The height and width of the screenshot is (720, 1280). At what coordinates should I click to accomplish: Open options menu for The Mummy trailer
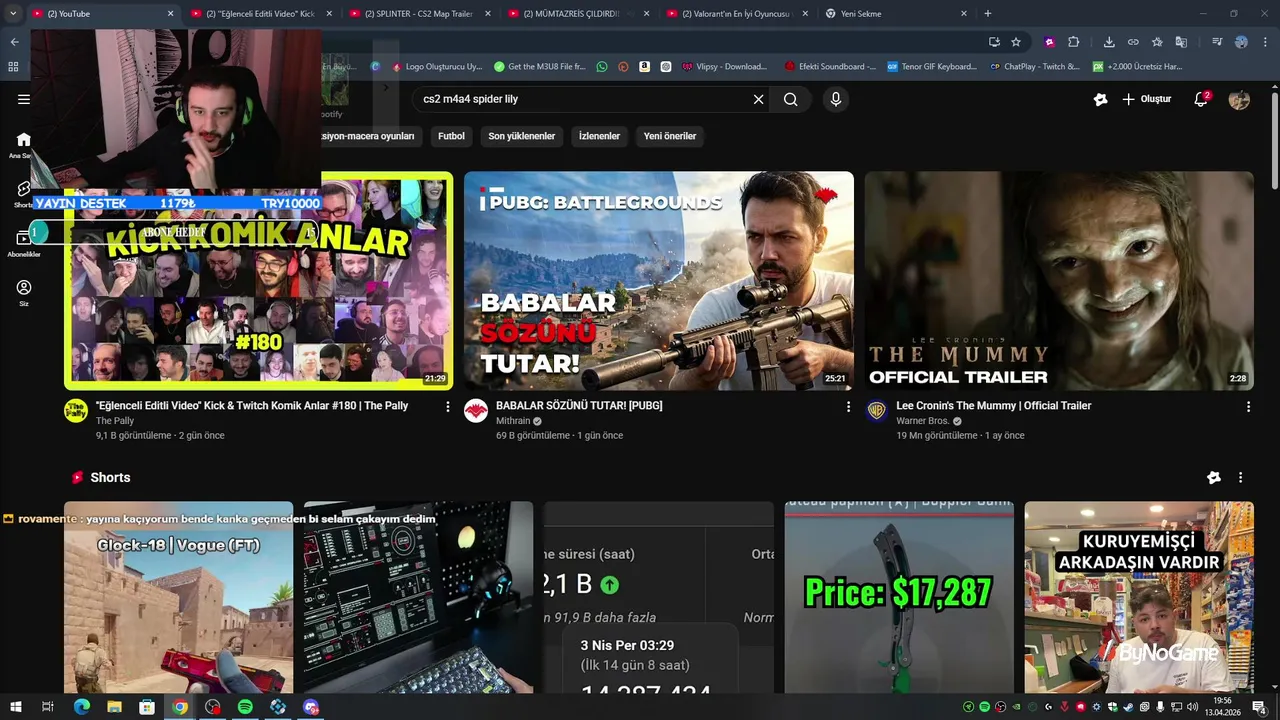[1248, 407]
